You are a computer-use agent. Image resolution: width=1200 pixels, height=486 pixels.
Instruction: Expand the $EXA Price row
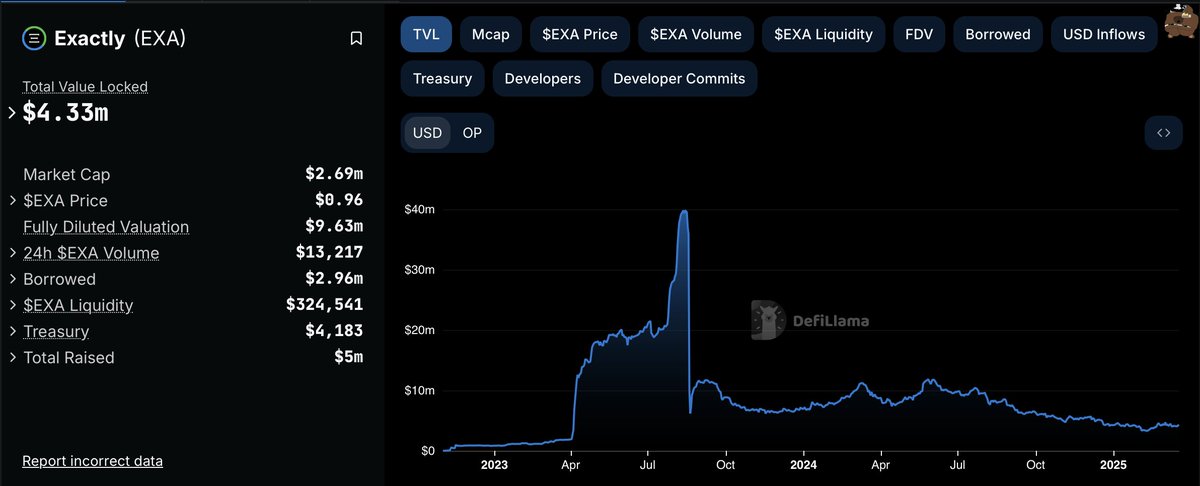[x=12, y=200]
